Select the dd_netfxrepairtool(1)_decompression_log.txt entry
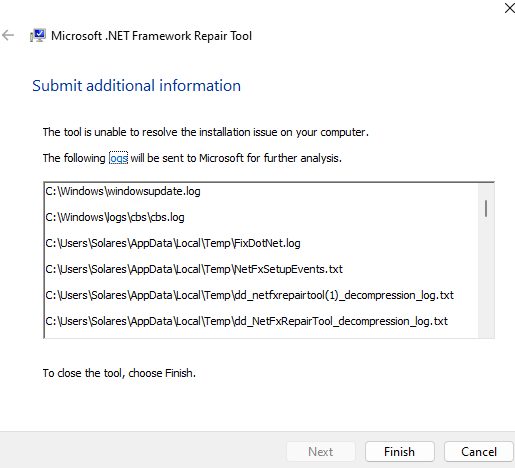Screen dimensions: 515x468 tap(250, 295)
